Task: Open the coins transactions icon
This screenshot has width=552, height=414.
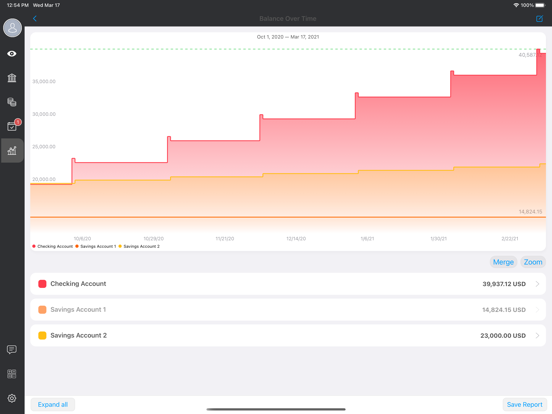Action: point(12,102)
